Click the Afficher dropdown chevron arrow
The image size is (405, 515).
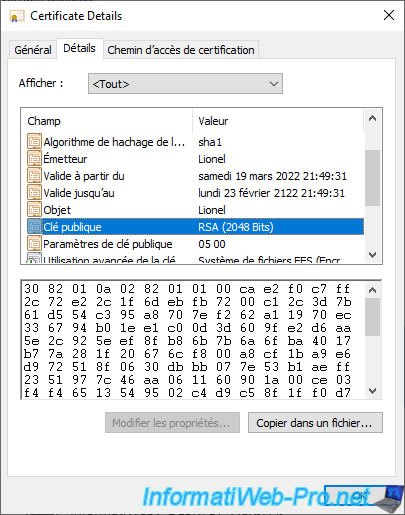pyautogui.click(x=274, y=84)
